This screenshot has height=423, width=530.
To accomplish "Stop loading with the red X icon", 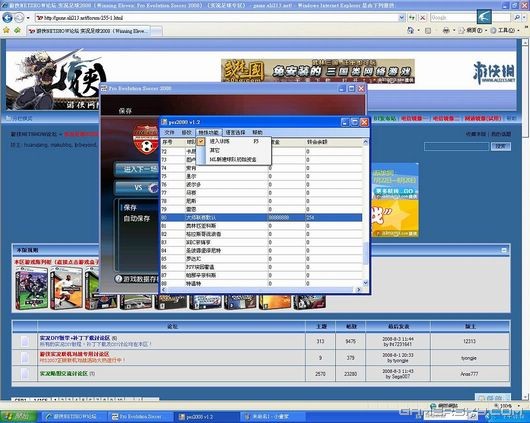I will point(423,18).
